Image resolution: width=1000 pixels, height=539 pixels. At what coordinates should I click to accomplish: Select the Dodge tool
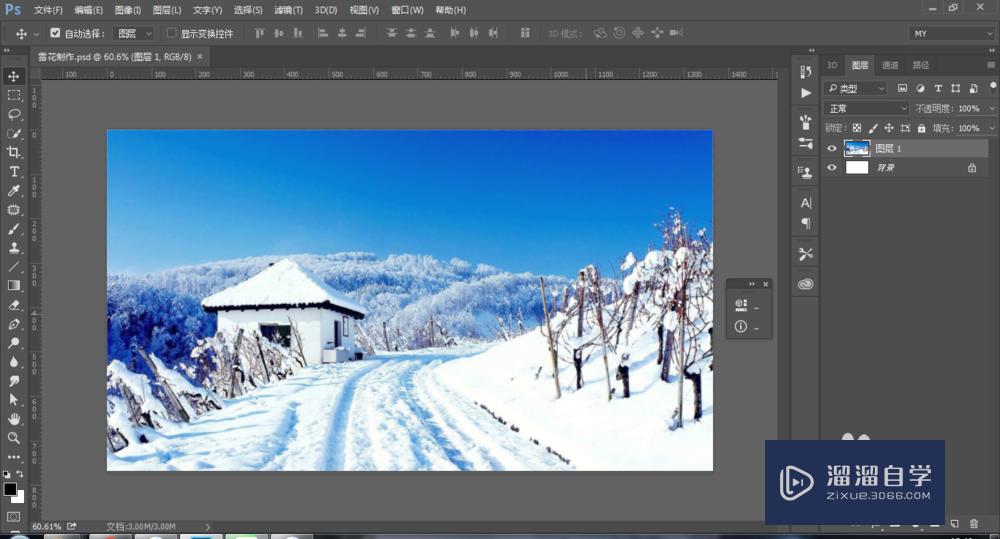[13, 343]
